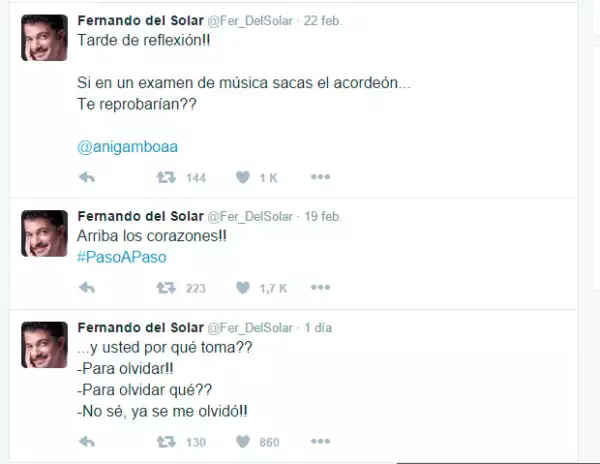Like the tweet with 1 K likes
The image size is (600, 464).
point(243,177)
